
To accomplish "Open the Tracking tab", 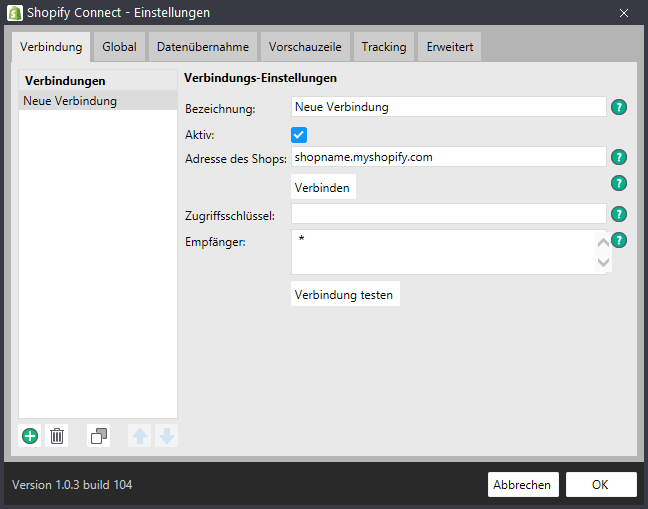I will pos(384,47).
